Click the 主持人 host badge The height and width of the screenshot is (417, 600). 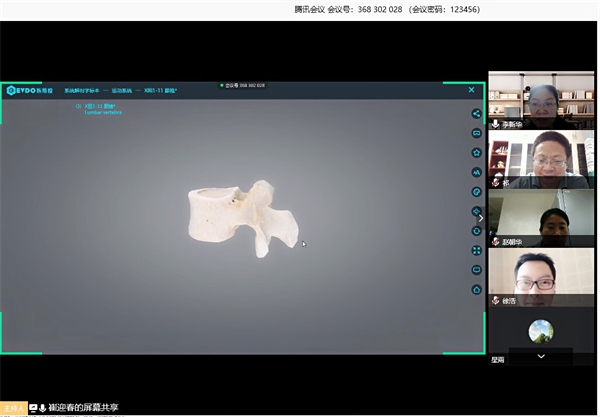pos(13,408)
